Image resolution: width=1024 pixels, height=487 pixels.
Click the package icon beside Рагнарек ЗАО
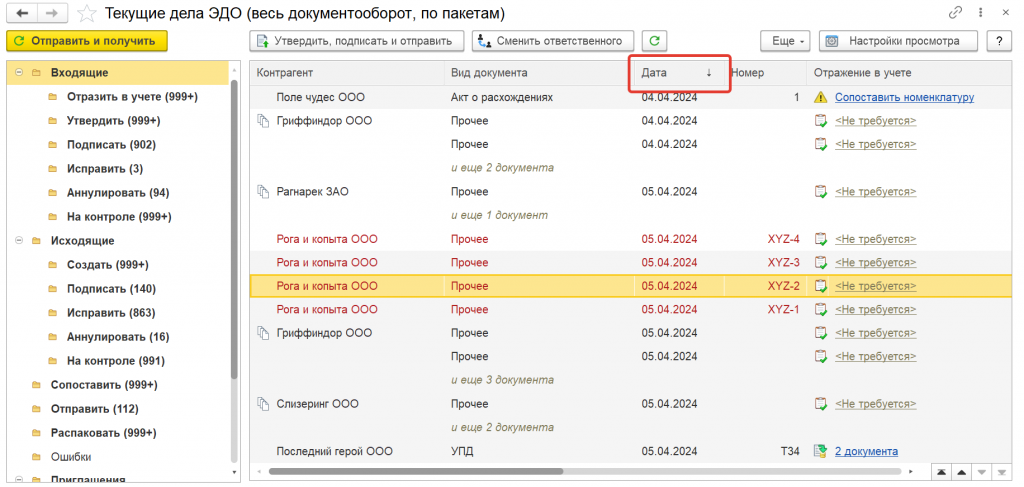tap(263, 191)
